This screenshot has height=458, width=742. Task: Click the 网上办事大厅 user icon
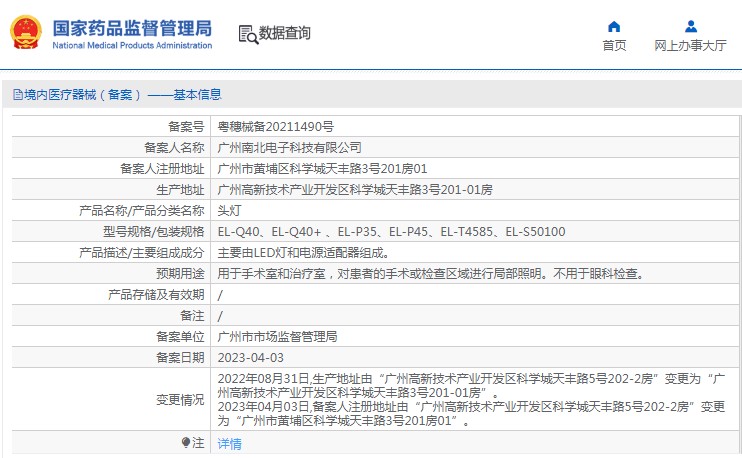[x=691, y=26]
